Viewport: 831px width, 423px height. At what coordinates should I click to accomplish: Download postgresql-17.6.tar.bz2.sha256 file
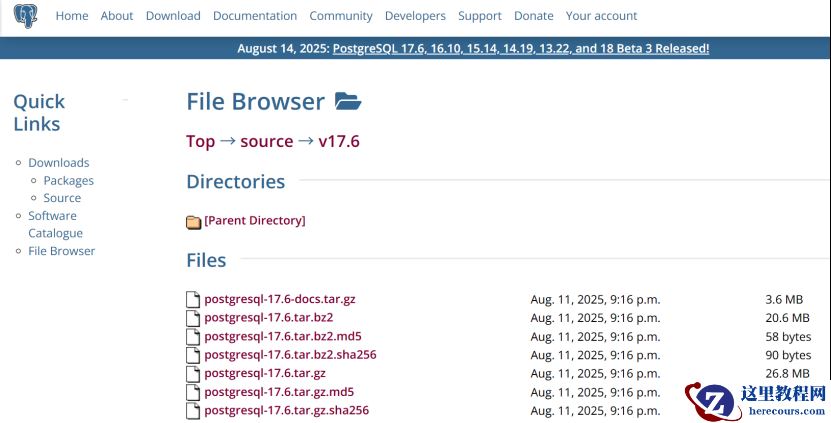[290, 355]
